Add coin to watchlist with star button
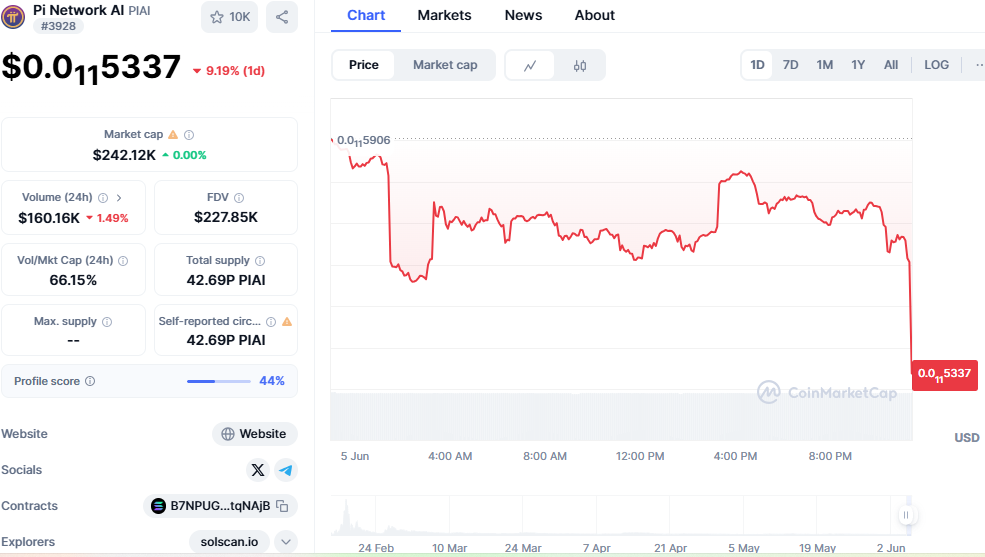The width and height of the screenshot is (985, 557). 229,17
